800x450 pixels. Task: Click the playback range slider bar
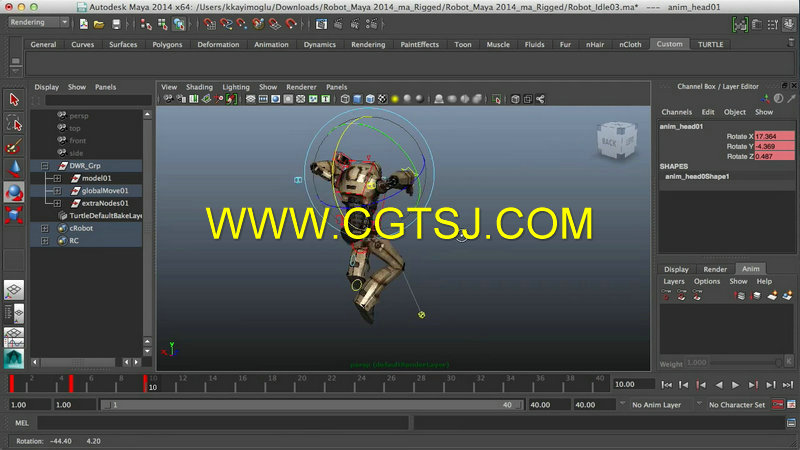(x=311, y=405)
